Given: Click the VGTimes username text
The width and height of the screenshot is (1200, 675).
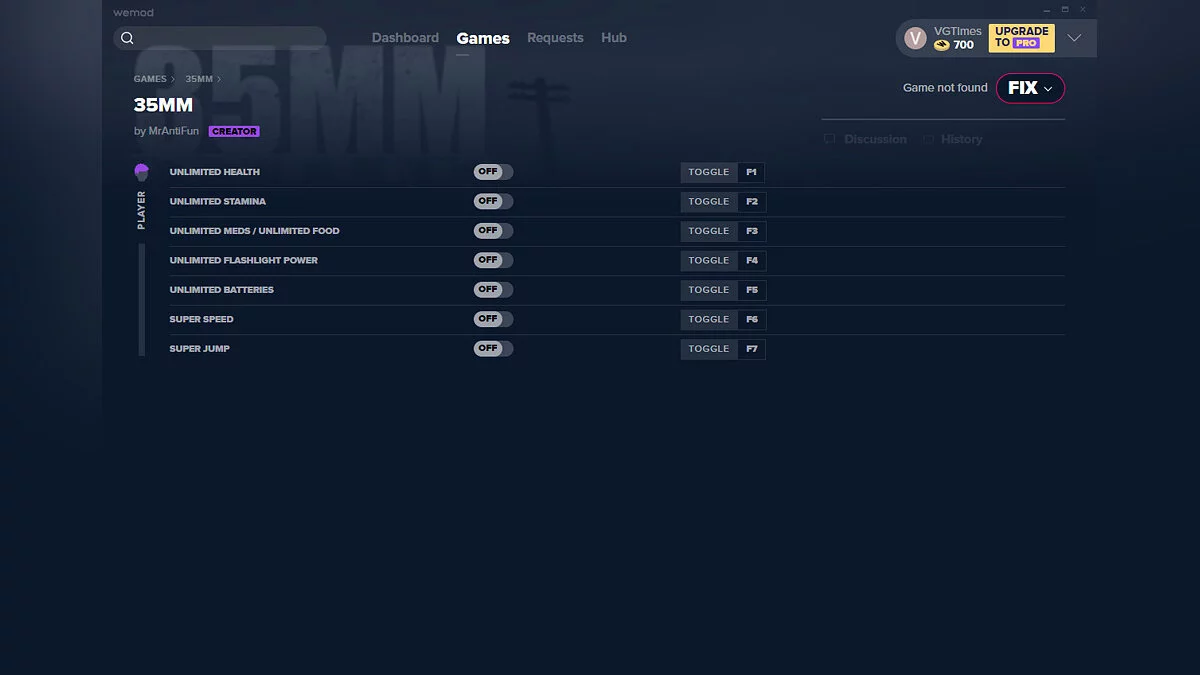Looking at the screenshot, I should click(958, 31).
